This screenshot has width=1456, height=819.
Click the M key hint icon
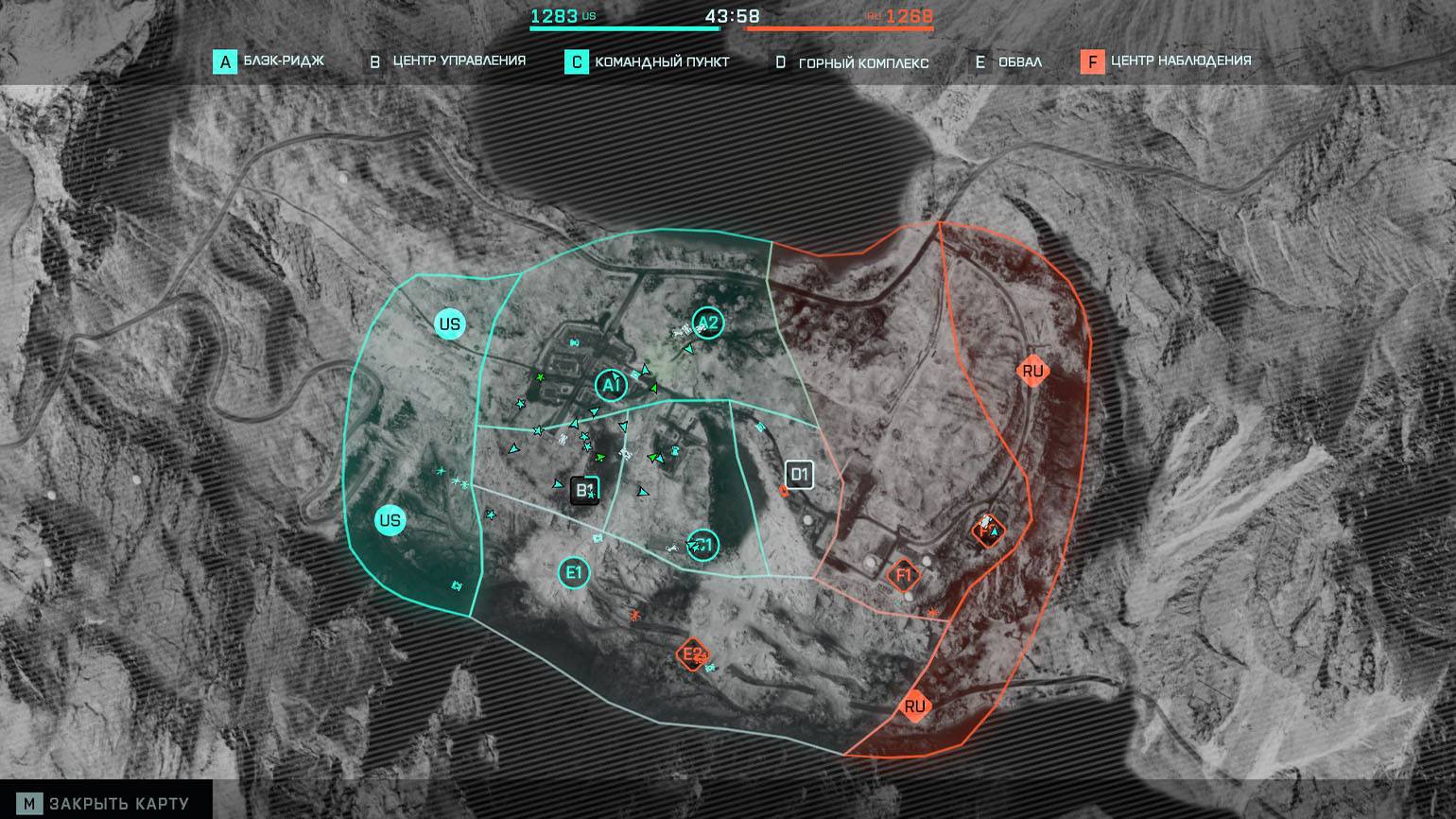click(x=30, y=803)
